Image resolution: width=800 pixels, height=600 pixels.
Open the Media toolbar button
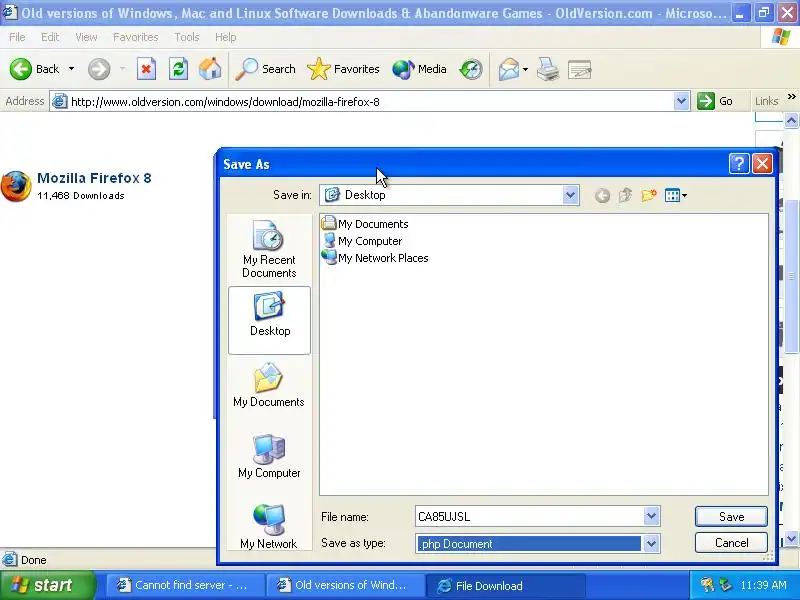click(419, 69)
